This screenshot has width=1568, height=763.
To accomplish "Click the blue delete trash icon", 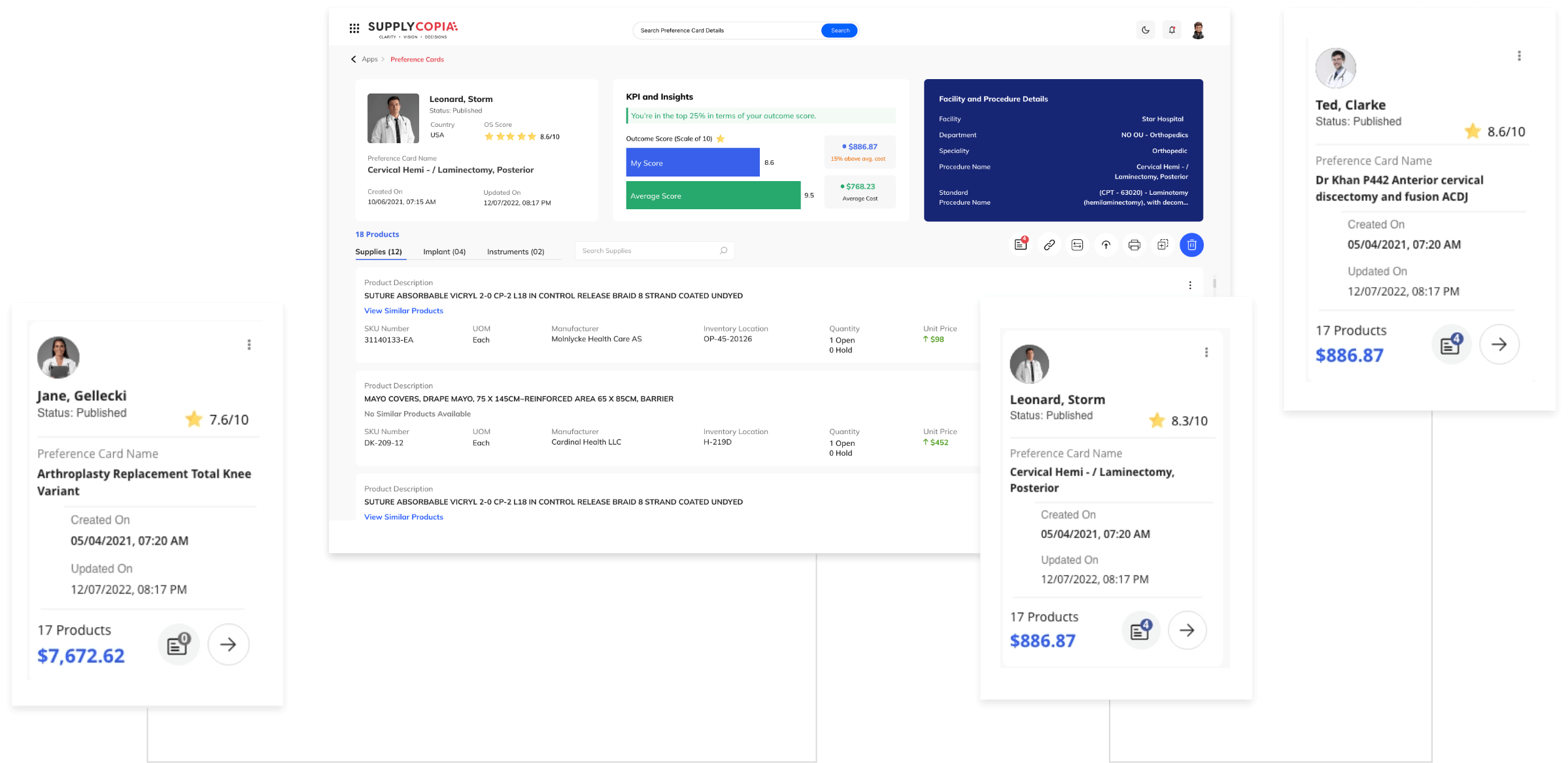I will coord(1191,245).
